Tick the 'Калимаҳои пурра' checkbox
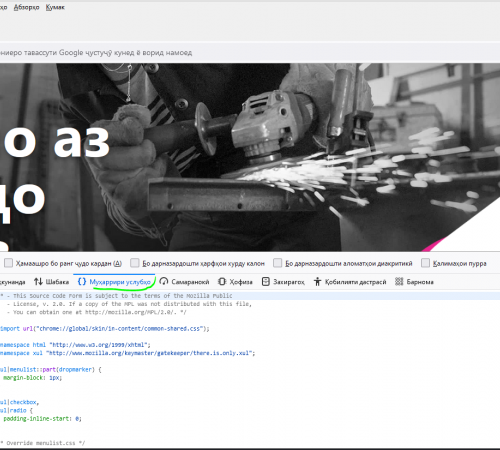This screenshot has height=450, width=500. (x=425, y=263)
